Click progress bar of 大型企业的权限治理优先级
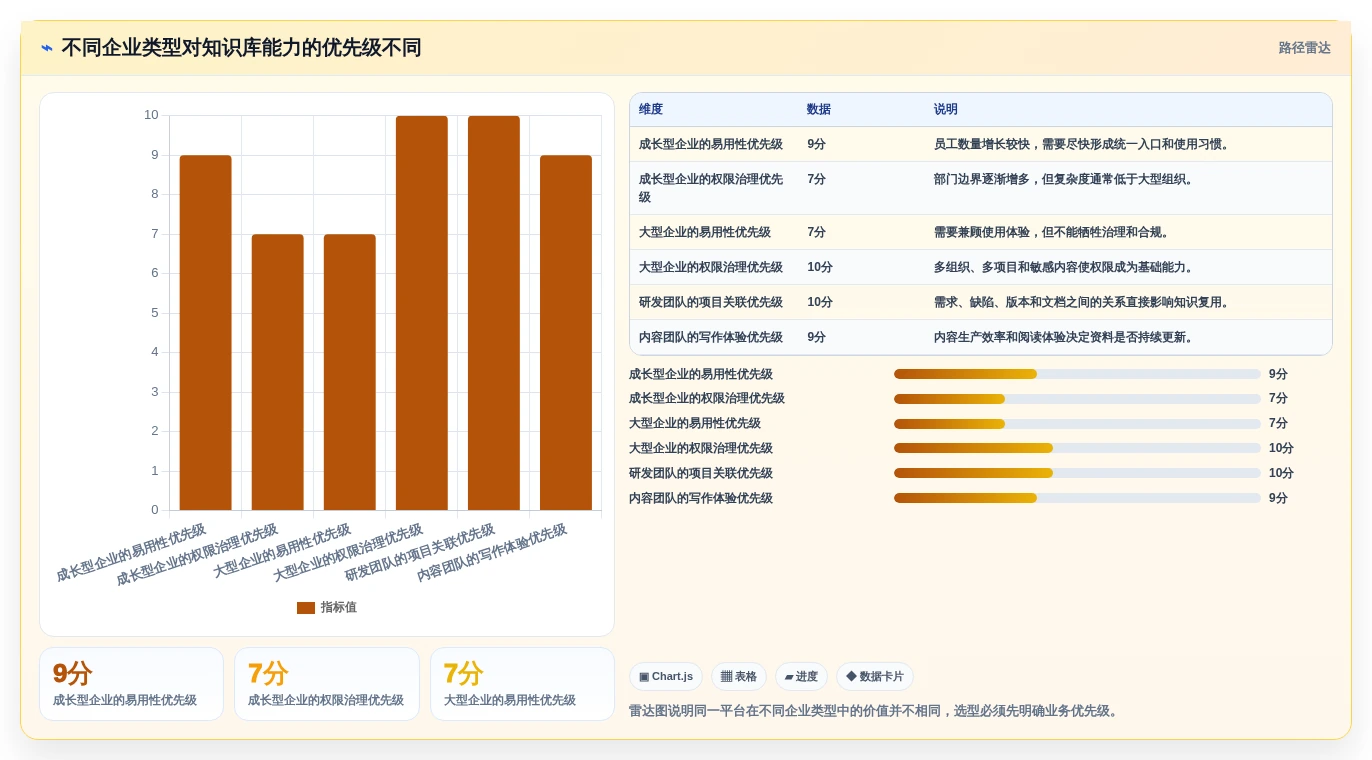1372x760 pixels. pyautogui.click(x=1077, y=448)
